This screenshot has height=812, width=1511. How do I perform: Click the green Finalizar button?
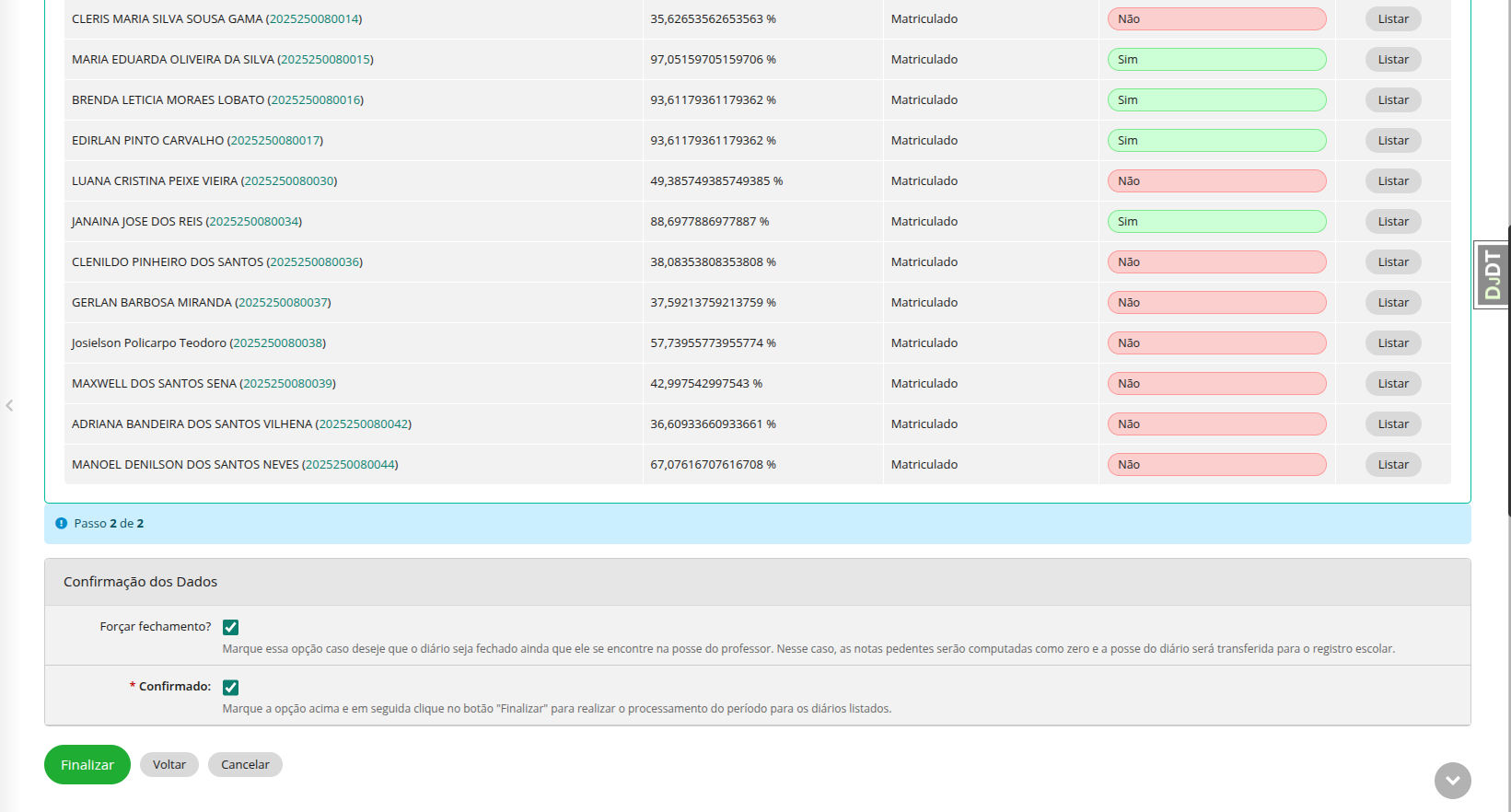click(x=87, y=764)
